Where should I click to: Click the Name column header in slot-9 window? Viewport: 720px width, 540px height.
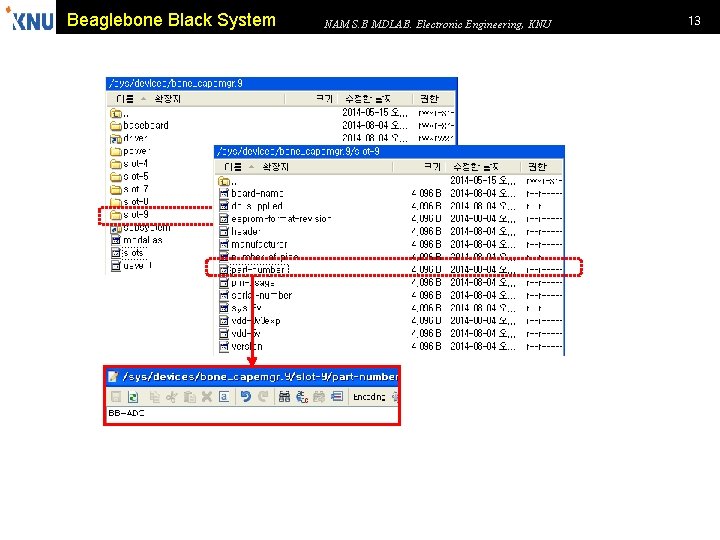pyautogui.click(x=233, y=167)
